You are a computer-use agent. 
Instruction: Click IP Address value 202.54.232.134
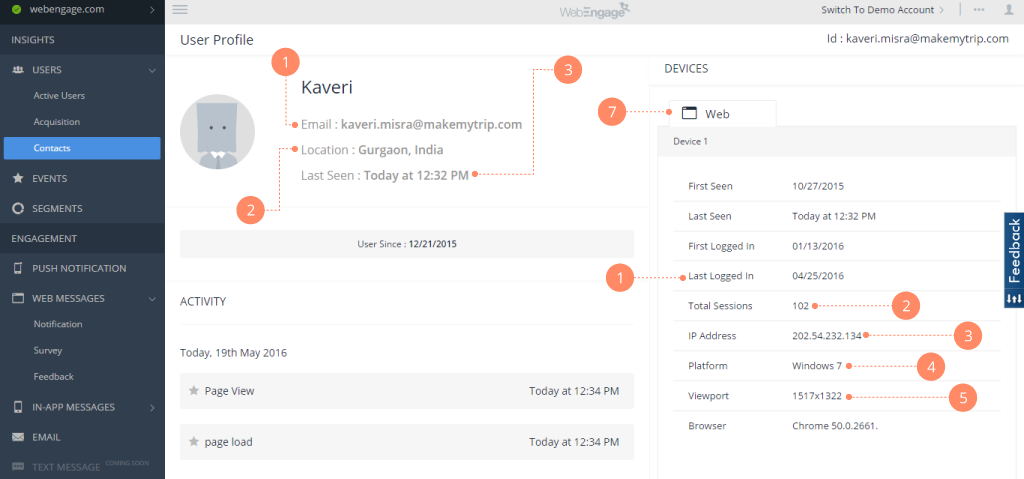tap(826, 336)
